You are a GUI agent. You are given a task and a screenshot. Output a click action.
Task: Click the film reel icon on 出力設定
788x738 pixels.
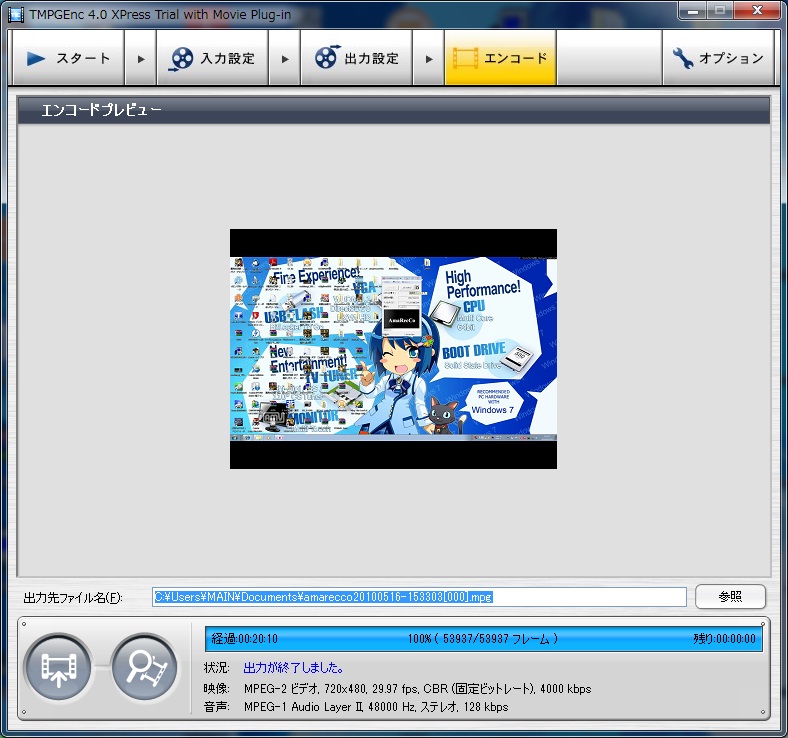click(327, 57)
